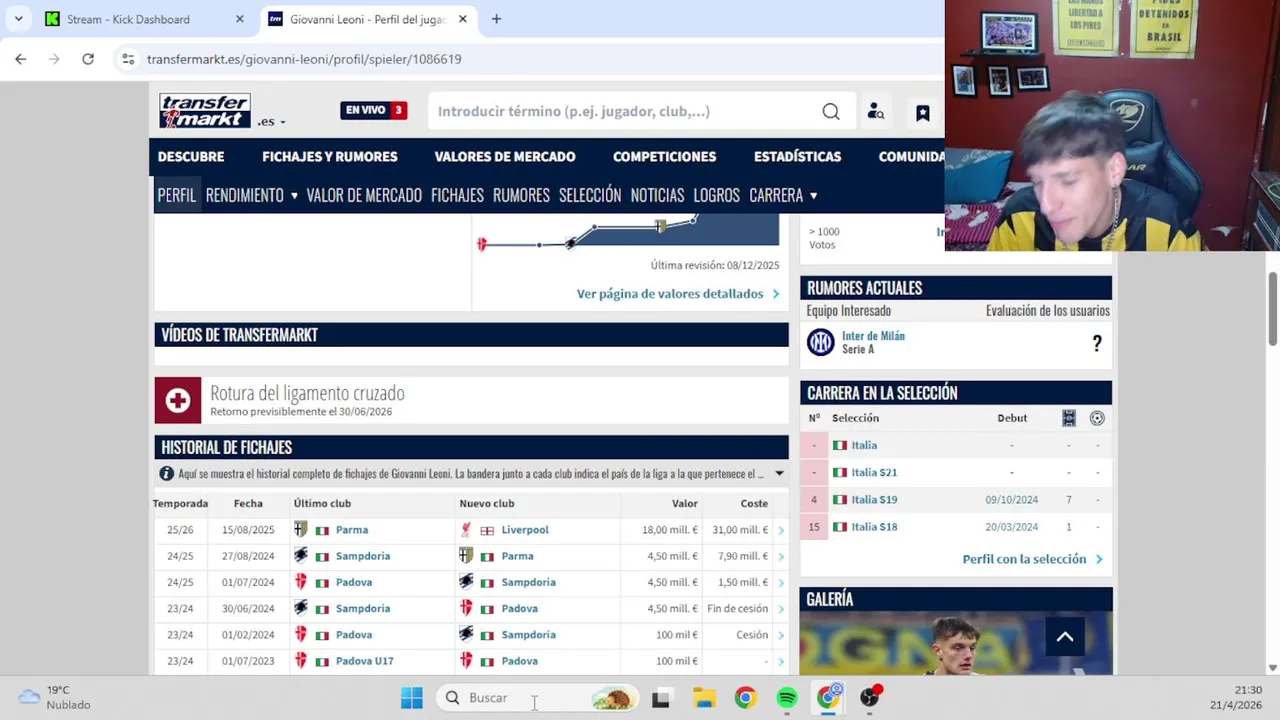The height and width of the screenshot is (720, 1280).
Task: Open the .es country domain dropdown
Action: (x=272, y=121)
